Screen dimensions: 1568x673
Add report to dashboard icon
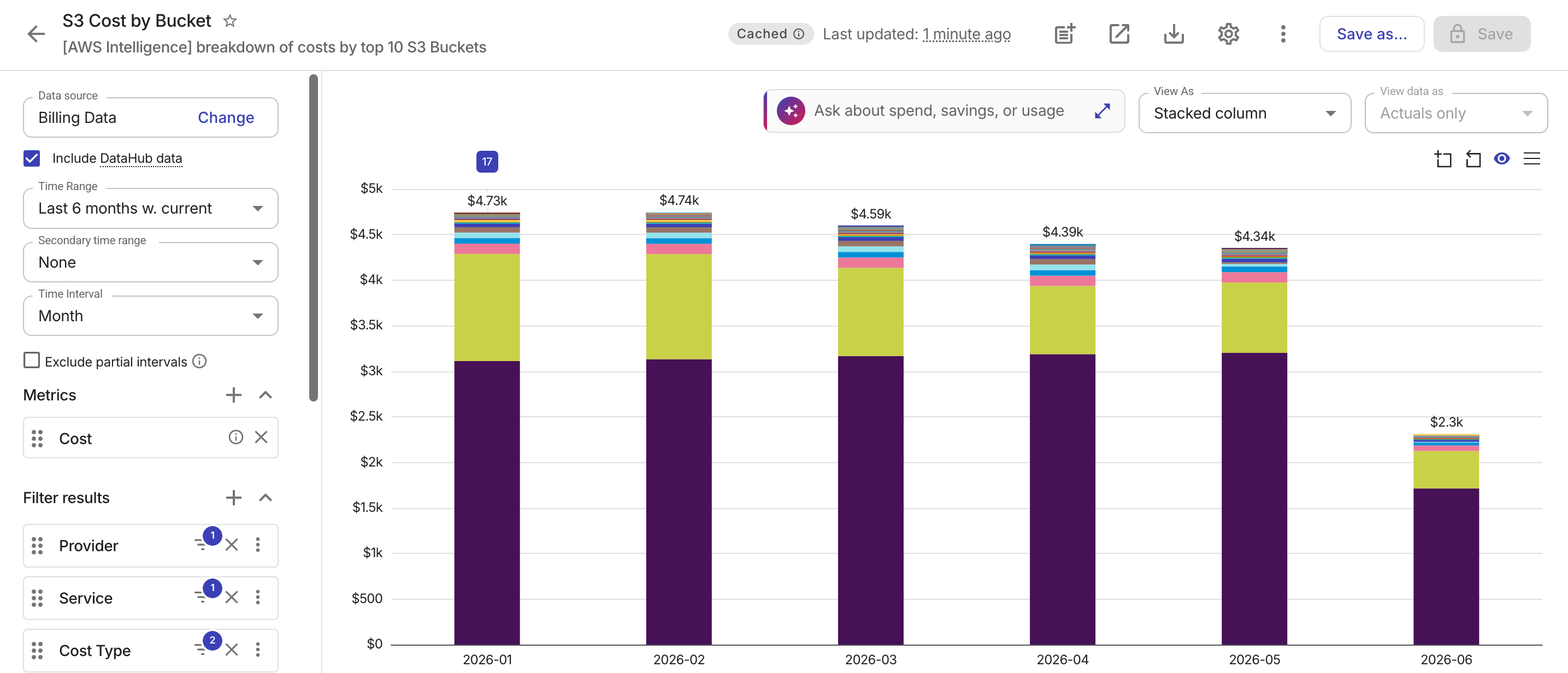(1065, 33)
